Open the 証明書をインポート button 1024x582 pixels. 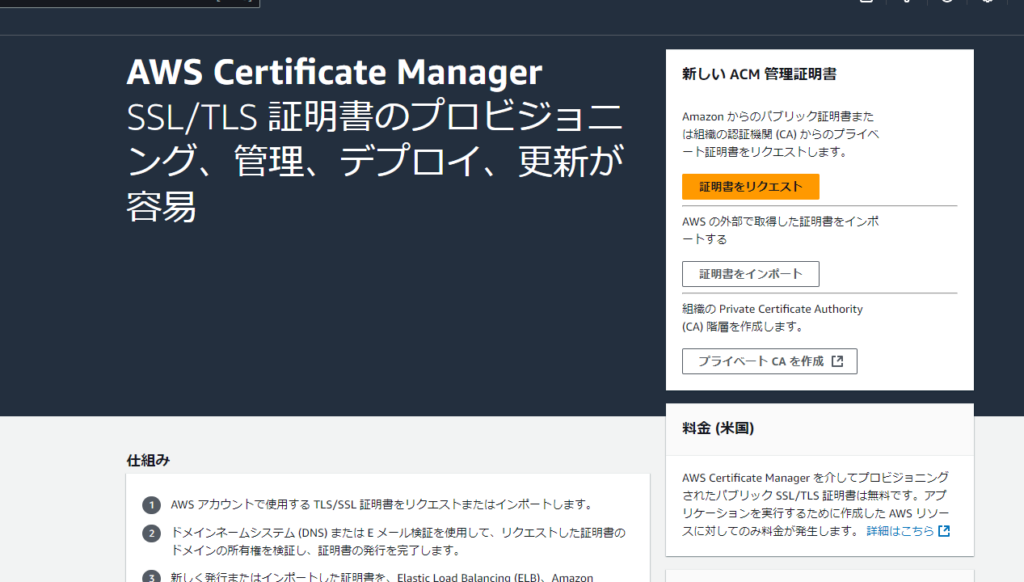(x=750, y=274)
